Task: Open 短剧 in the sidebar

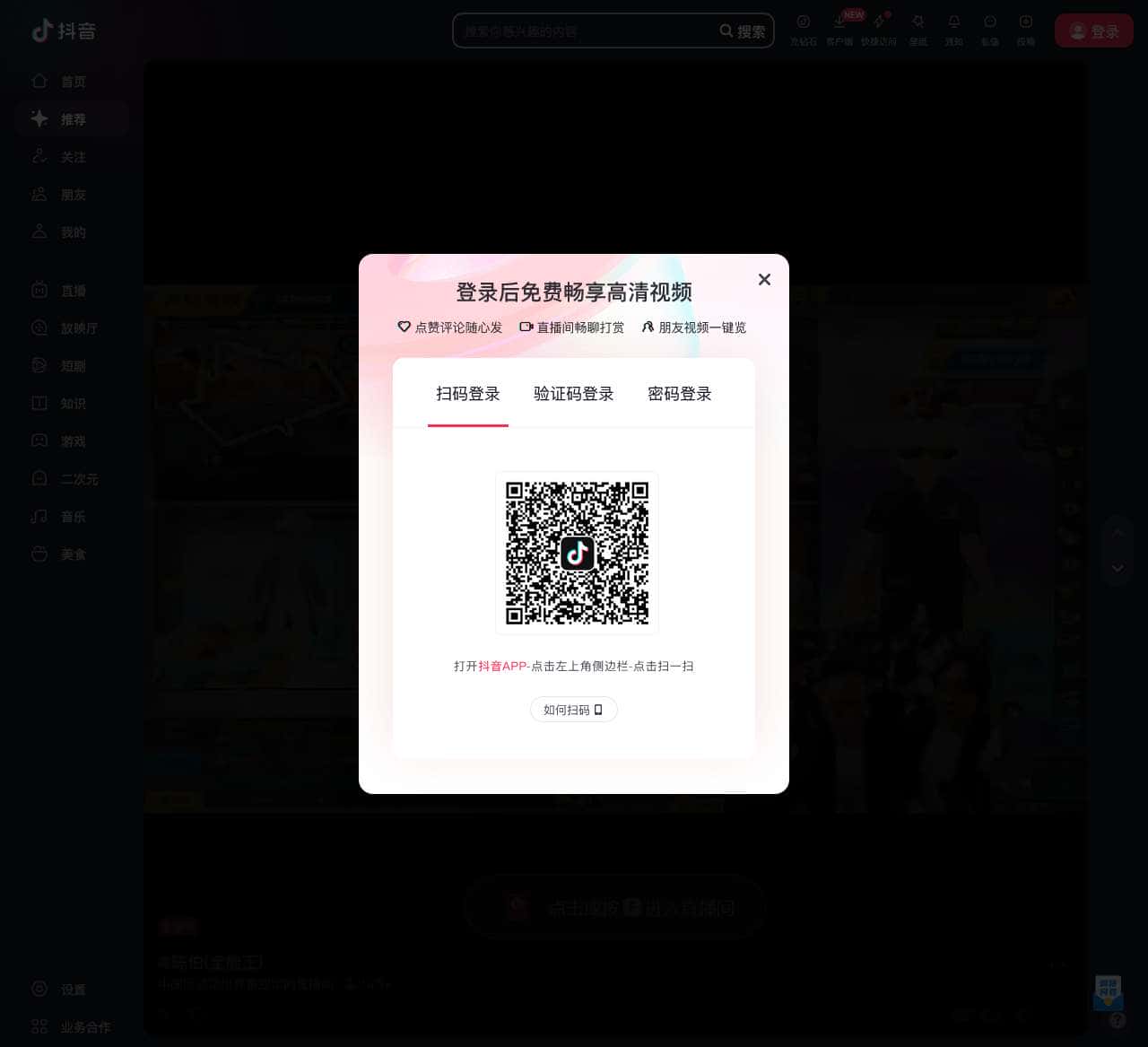Action: tap(72, 366)
